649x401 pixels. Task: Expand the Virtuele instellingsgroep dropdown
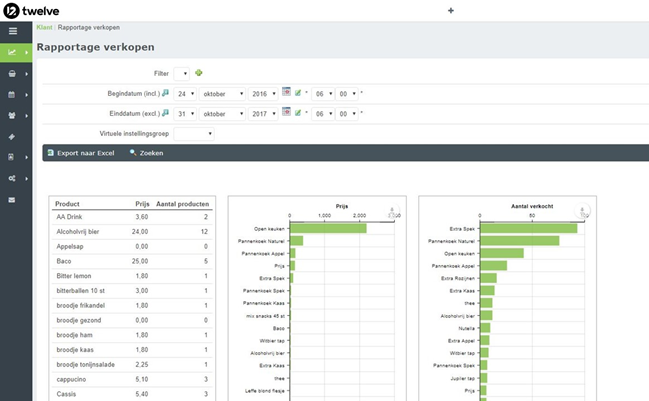pos(194,133)
